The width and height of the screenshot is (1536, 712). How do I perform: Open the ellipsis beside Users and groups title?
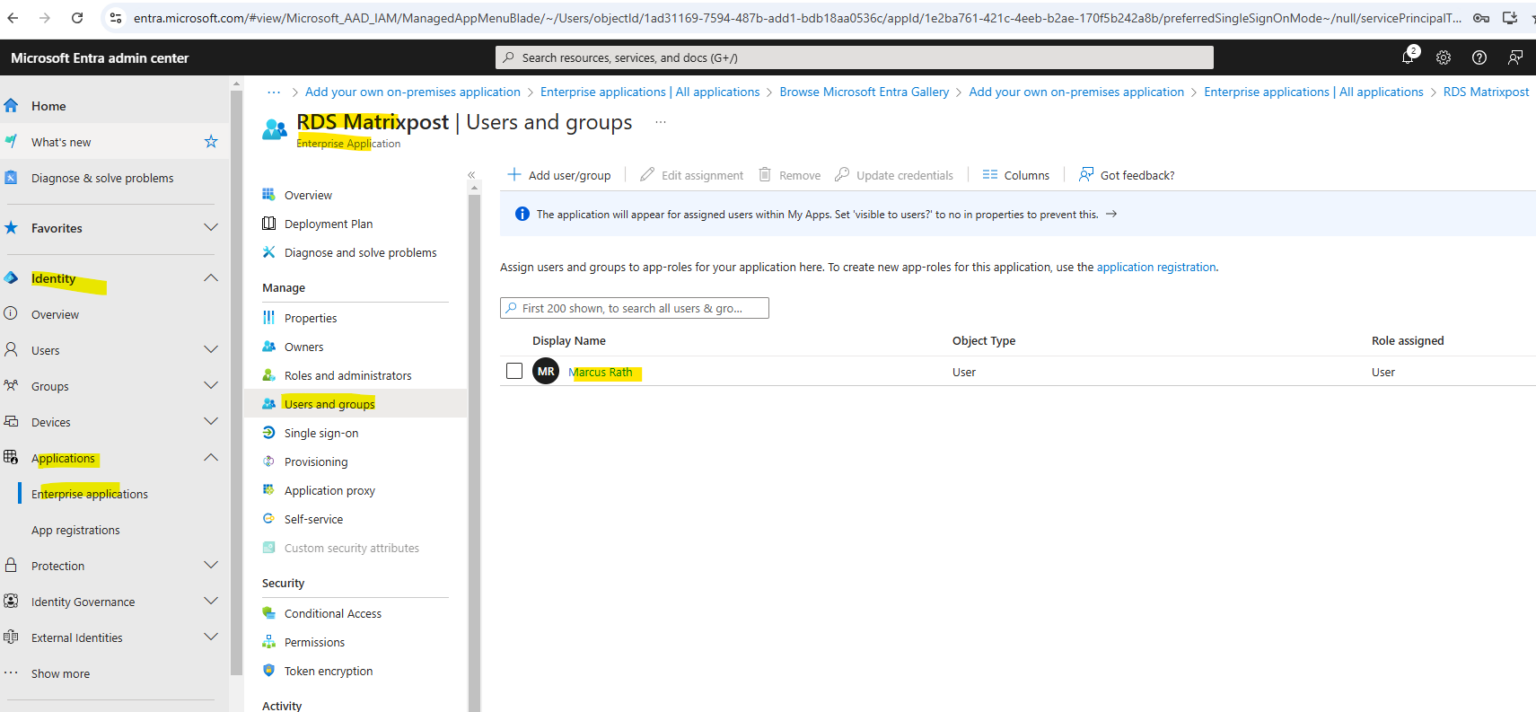[x=660, y=122]
